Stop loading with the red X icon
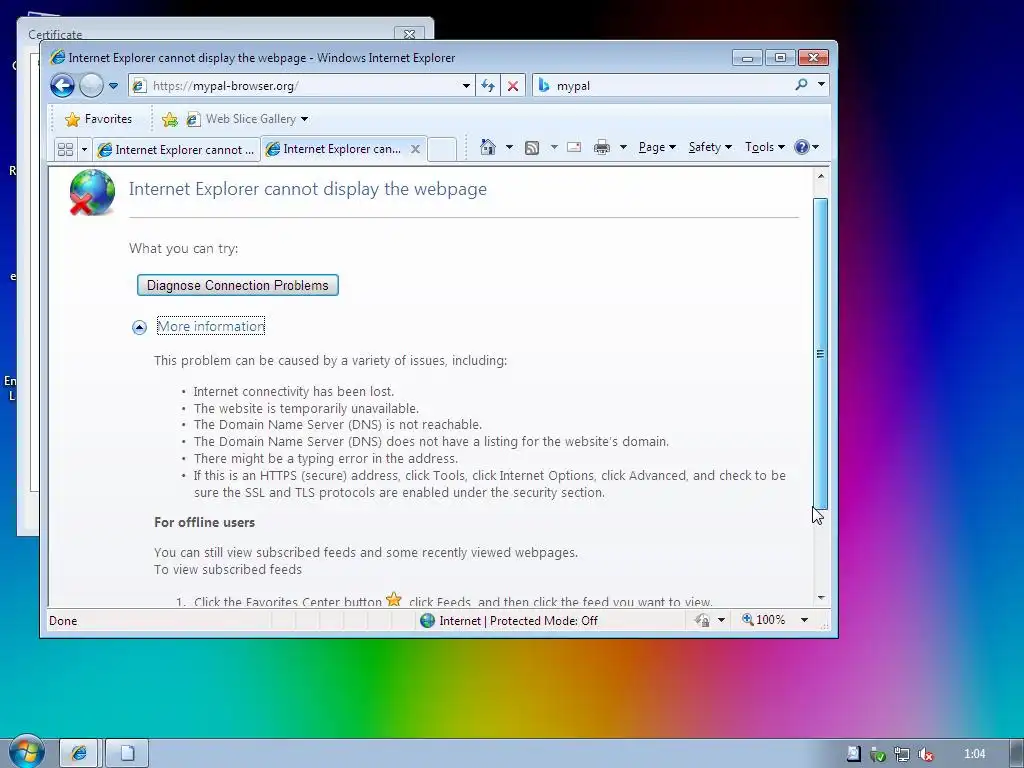 point(513,86)
